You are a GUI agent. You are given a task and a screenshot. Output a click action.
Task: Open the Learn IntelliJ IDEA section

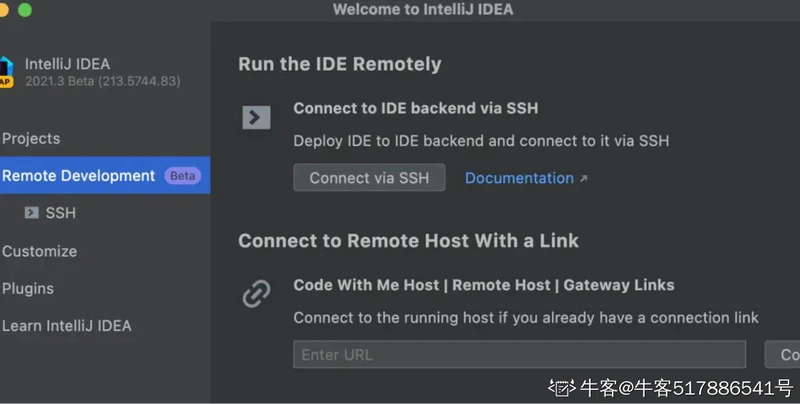[66, 326]
